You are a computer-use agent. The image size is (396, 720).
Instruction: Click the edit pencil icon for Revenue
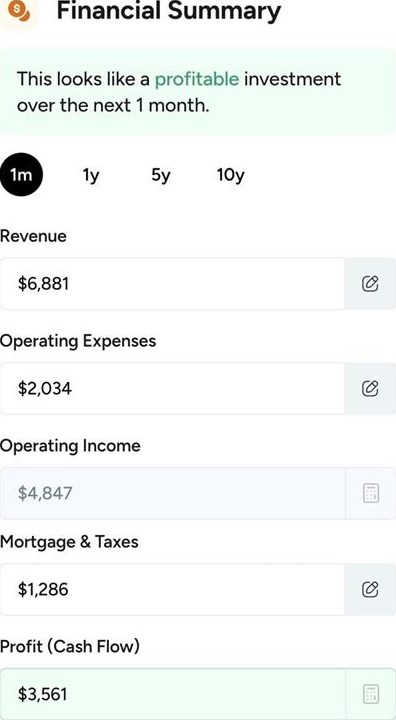[x=370, y=284]
